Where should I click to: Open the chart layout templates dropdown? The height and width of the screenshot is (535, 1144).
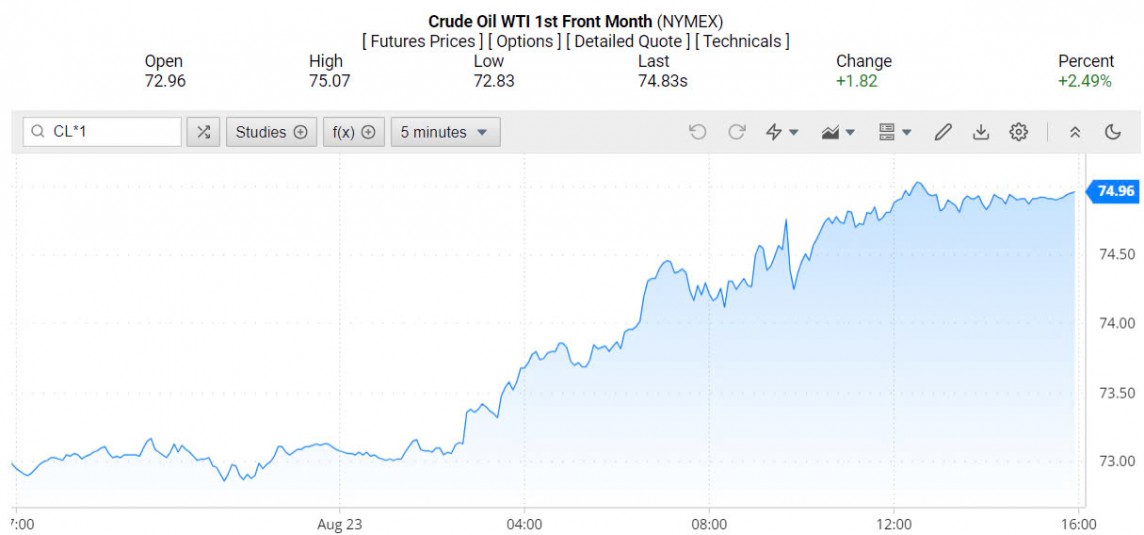(894, 132)
